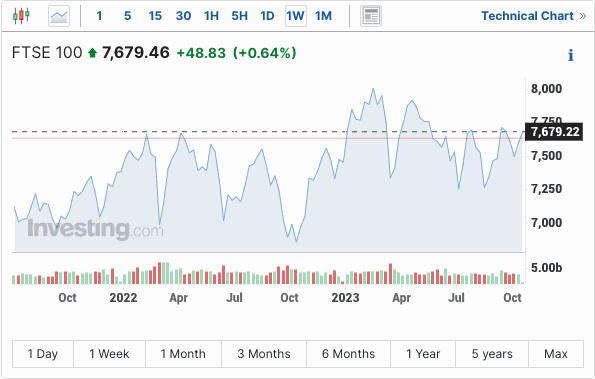The image size is (595, 379).
Task: Open the Technical Chart link
Action: click(527, 16)
